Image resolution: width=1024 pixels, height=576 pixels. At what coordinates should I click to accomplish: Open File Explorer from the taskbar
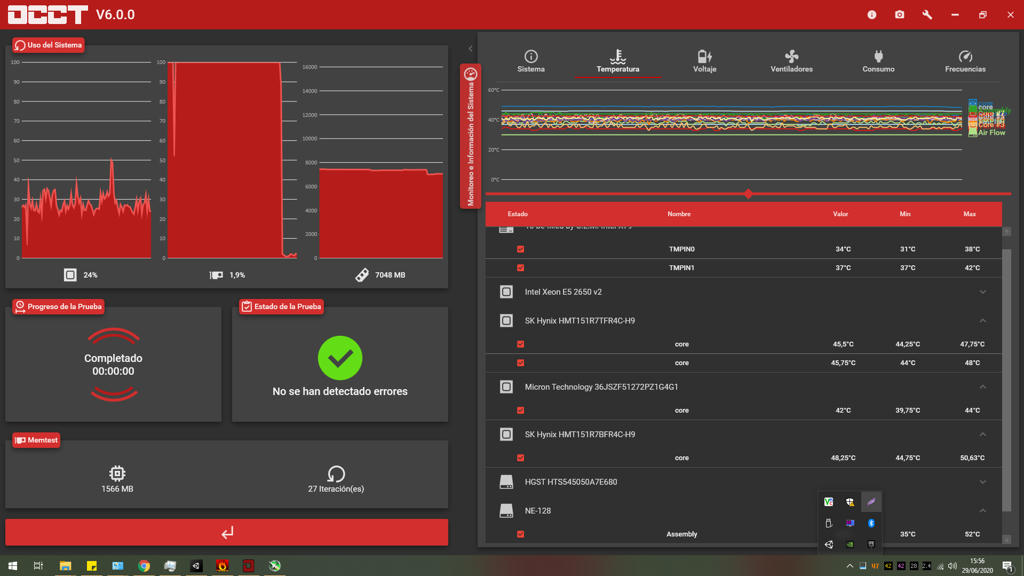65,566
